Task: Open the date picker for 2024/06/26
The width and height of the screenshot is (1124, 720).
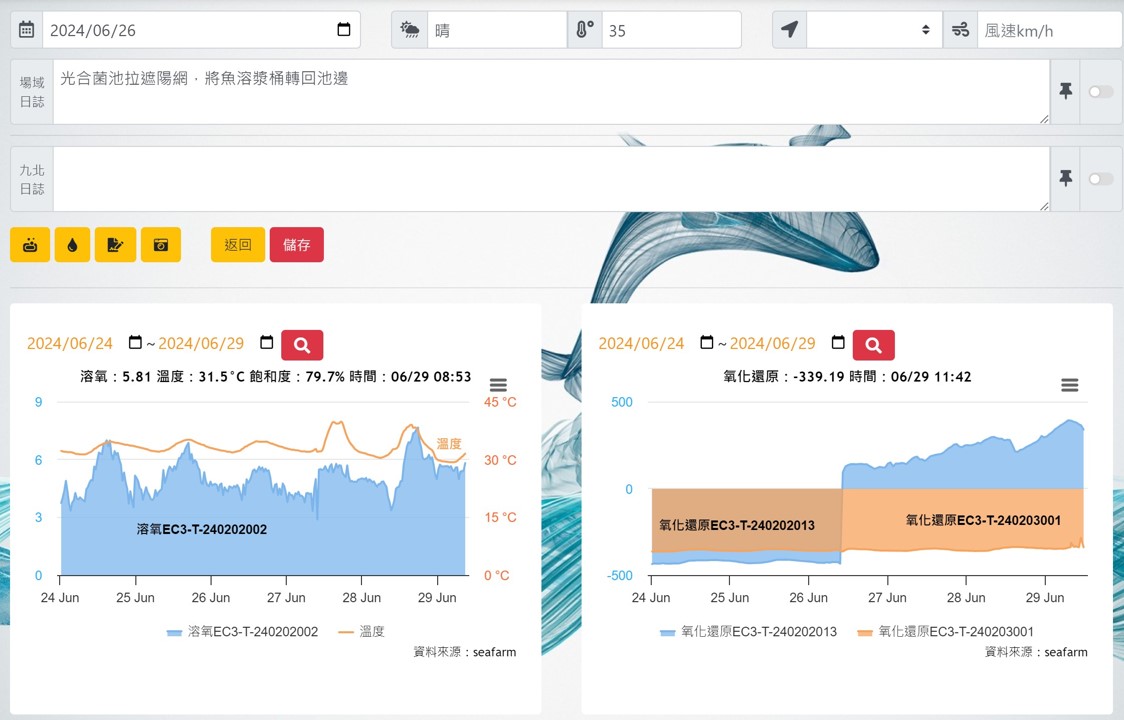Action: [344, 30]
